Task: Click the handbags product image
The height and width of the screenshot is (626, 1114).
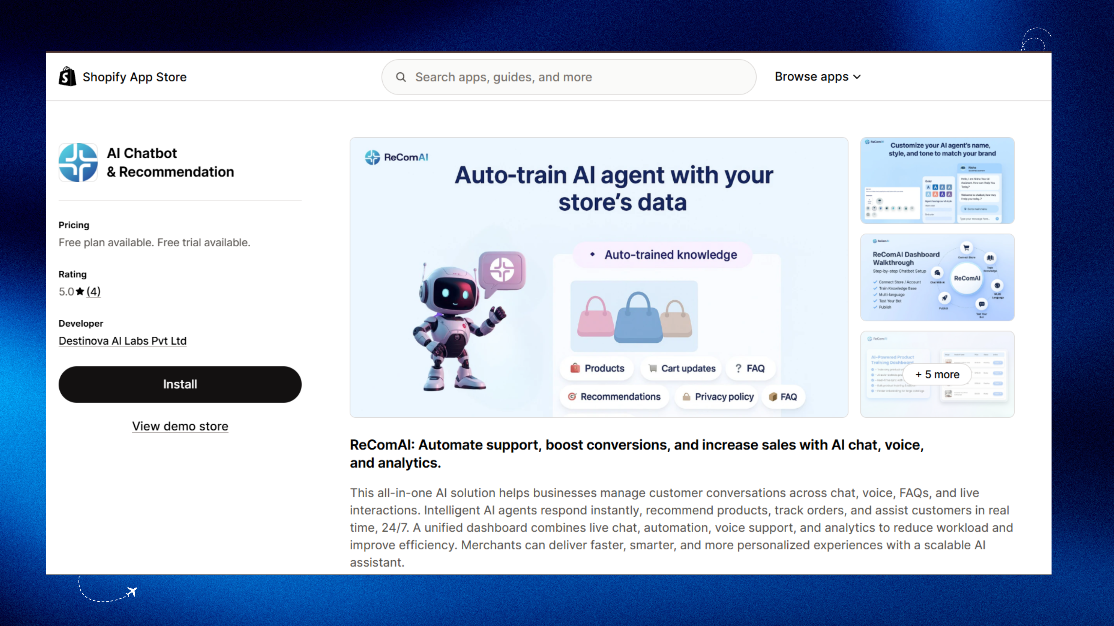Action: coord(634,315)
